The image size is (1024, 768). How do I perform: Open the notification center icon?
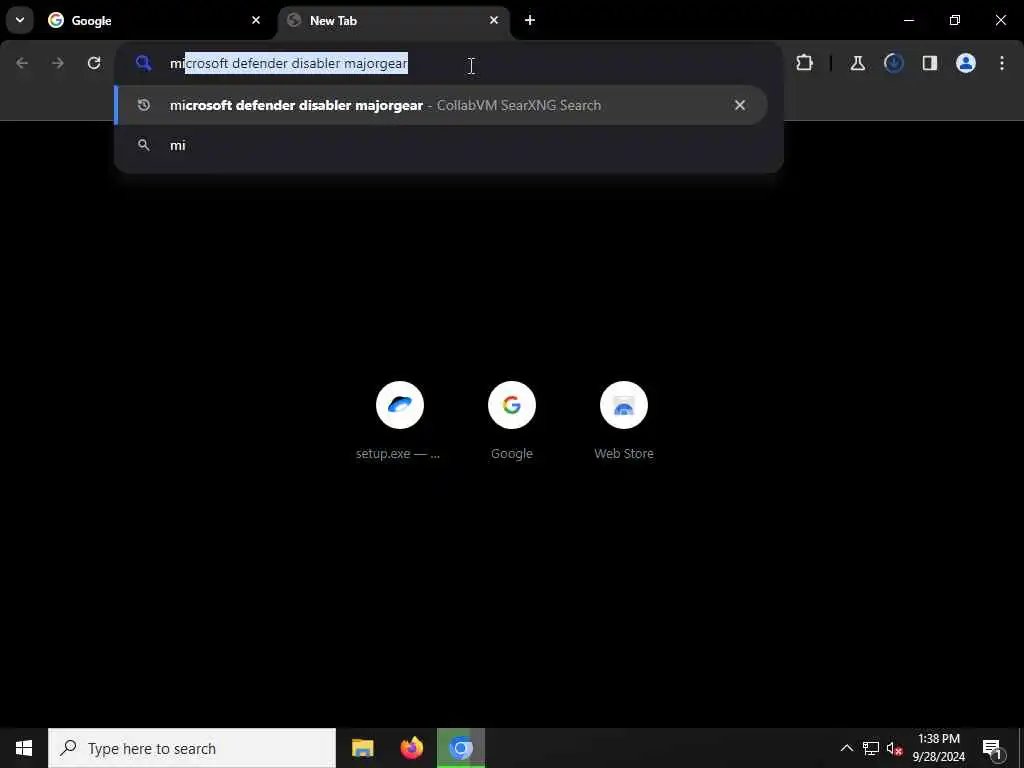[993, 748]
